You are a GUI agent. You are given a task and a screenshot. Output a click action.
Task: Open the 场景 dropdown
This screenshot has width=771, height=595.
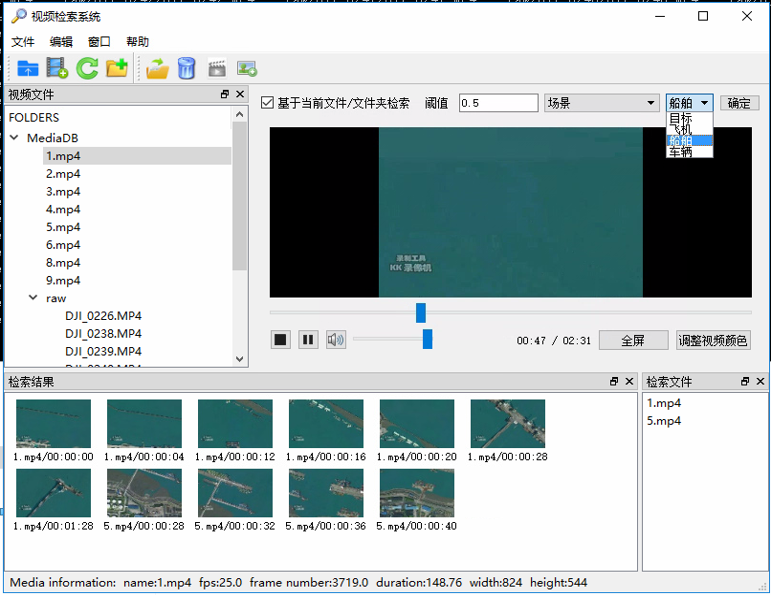601,103
